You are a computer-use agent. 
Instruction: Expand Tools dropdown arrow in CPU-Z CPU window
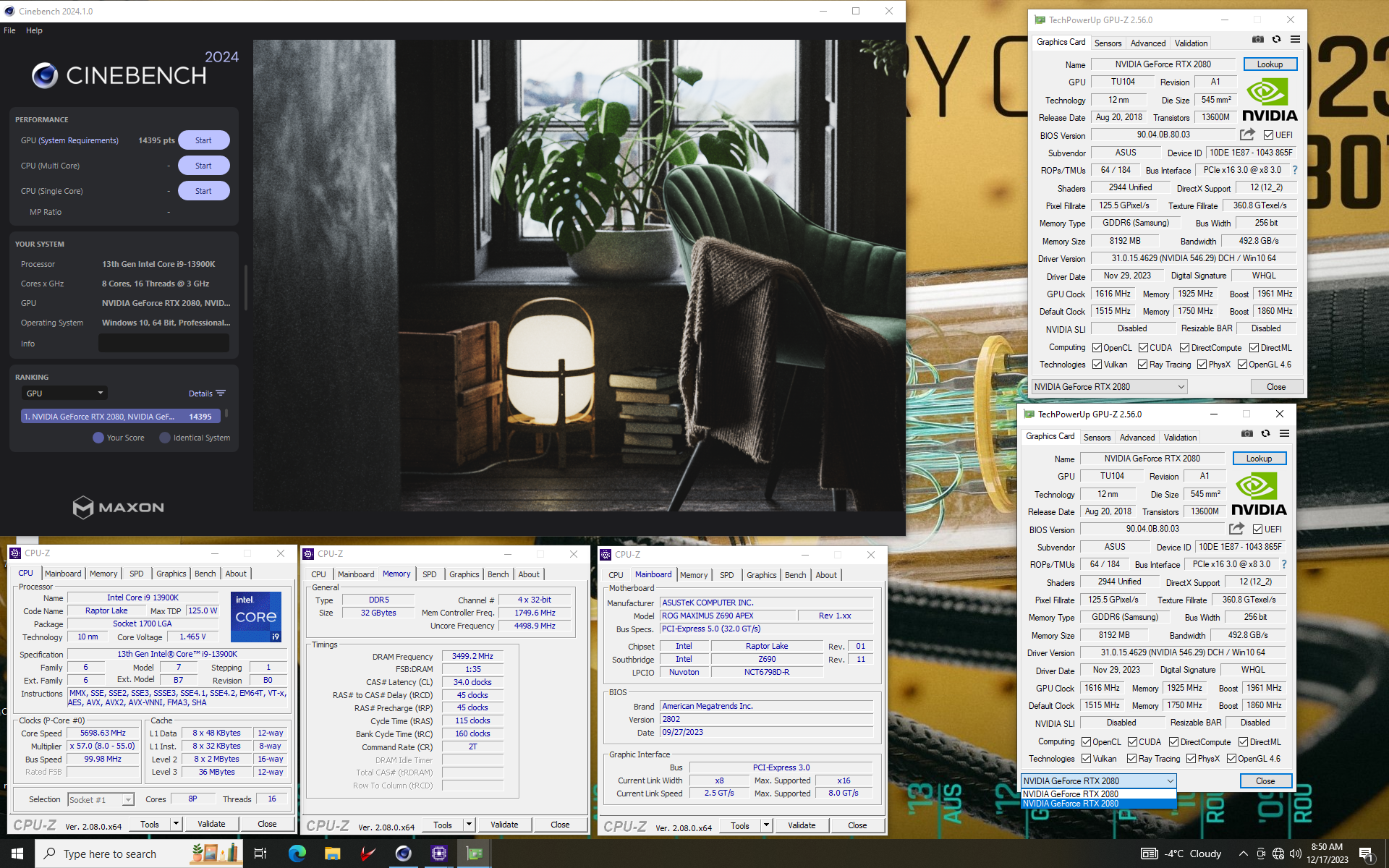click(x=175, y=824)
